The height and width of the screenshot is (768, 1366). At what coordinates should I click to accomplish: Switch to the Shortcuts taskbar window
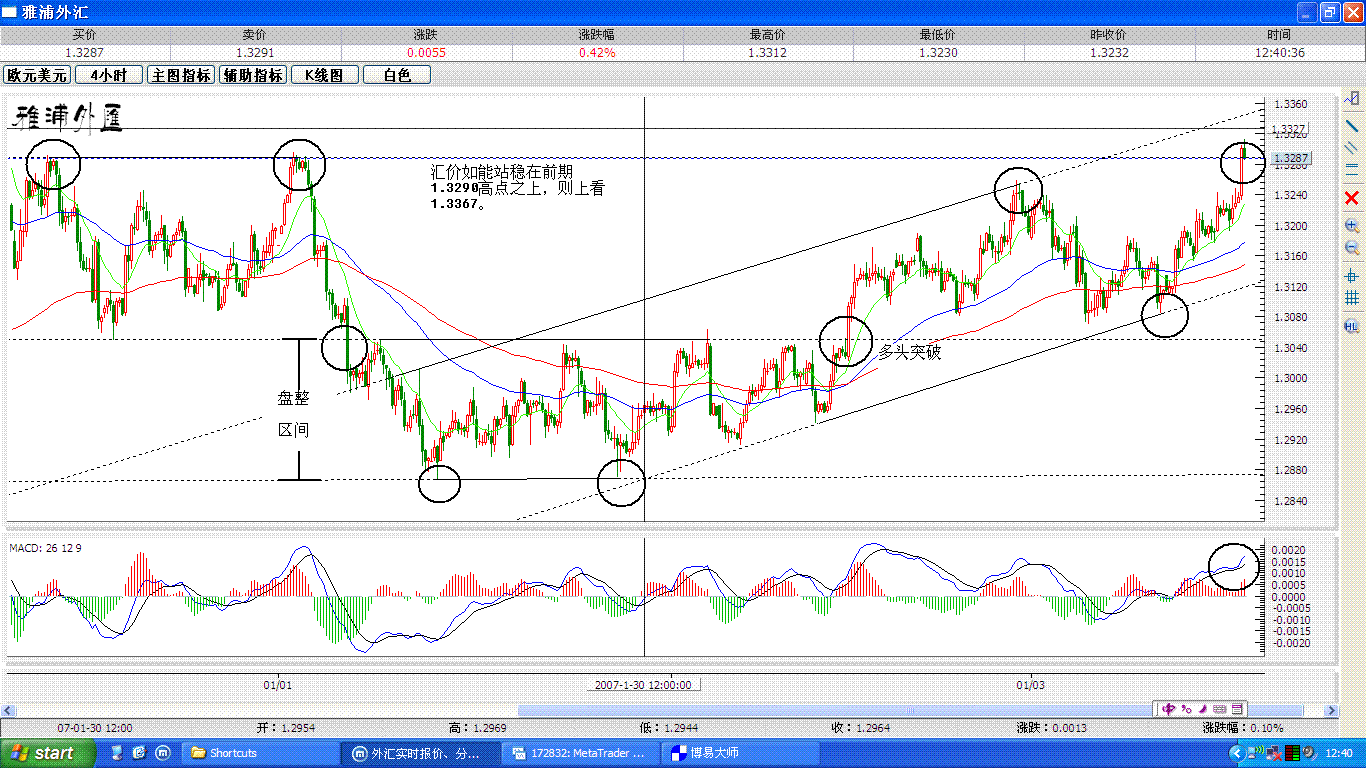(x=261, y=753)
